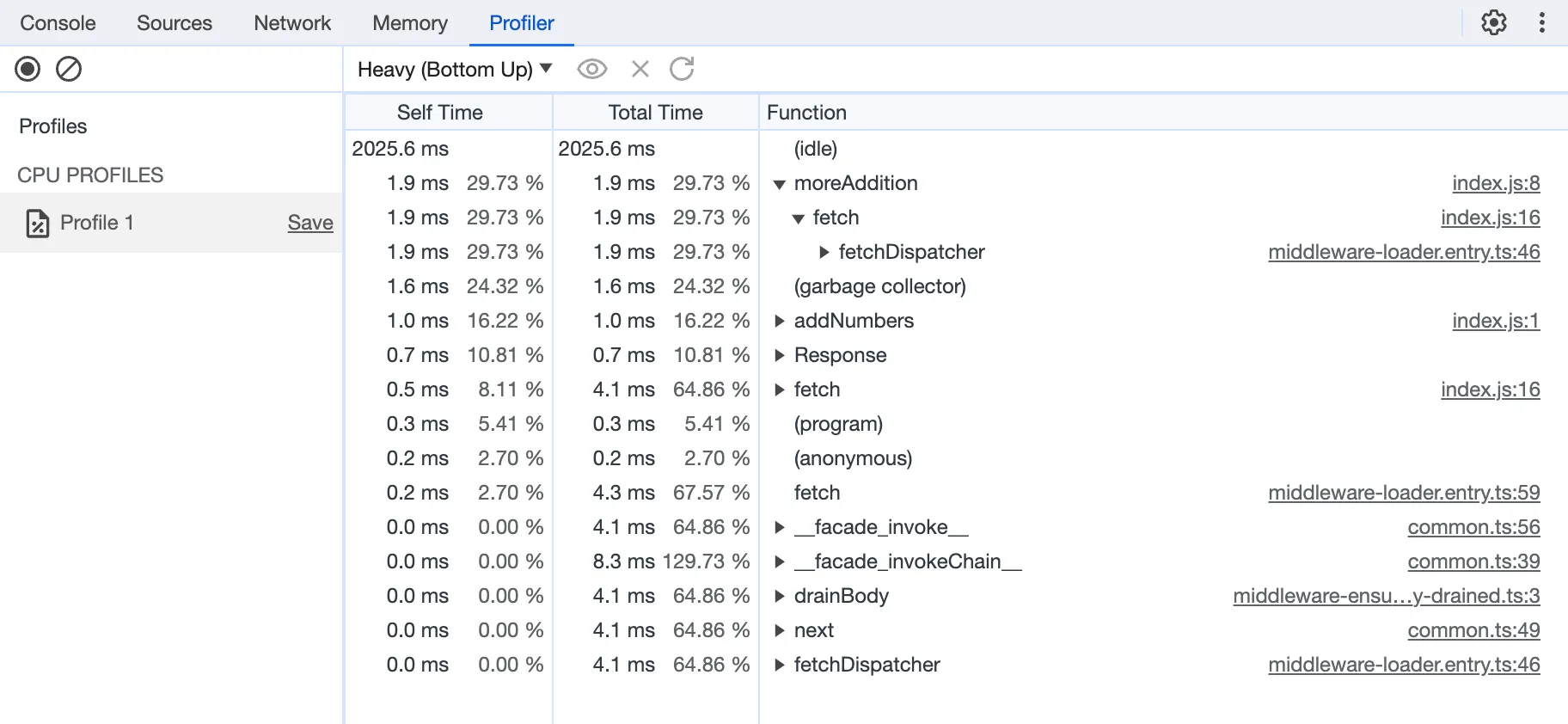Collapse the moreAddition function row
Viewport: 1568px width, 724px height.
(x=779, y=184)
